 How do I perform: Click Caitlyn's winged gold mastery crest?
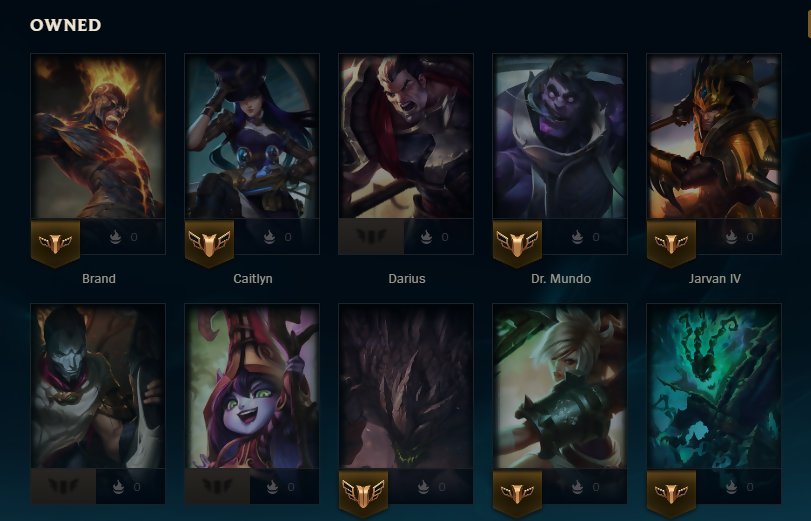tap(209, 243)
